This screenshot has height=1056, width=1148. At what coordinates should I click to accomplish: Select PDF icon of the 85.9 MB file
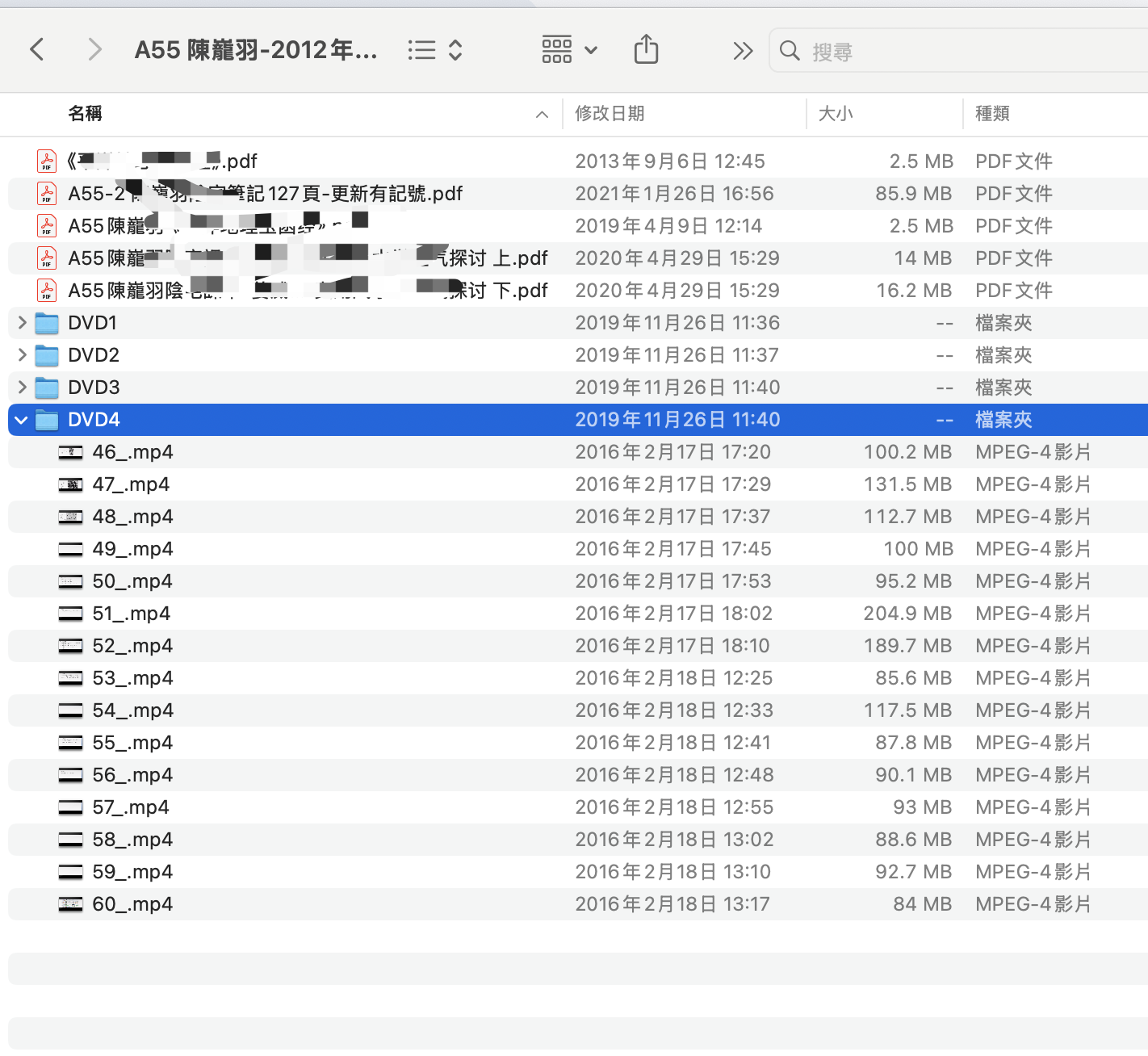pos(47,194)
